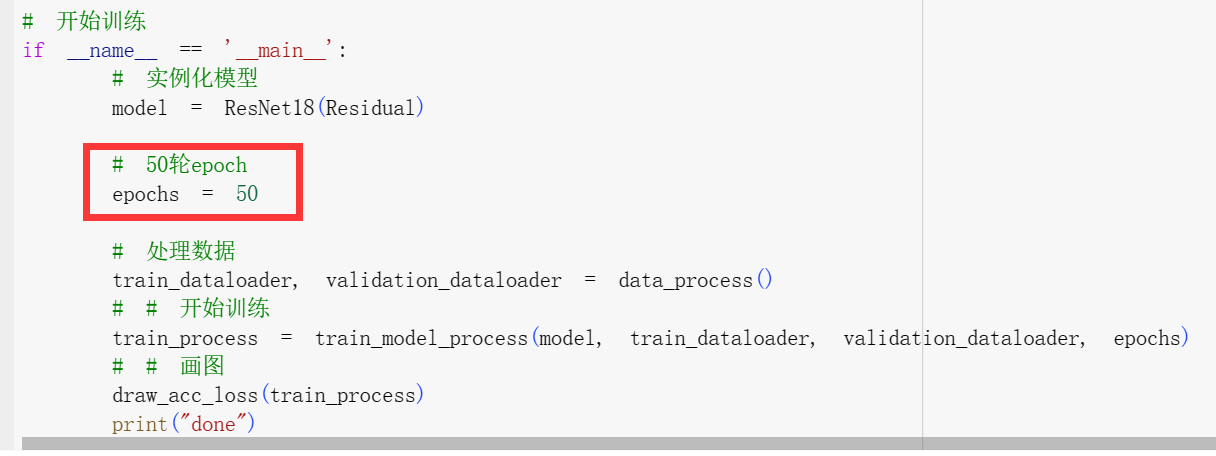Viewport: 1216px width, 456px height.
Task: Click the '# 处理数据' comment
Action: coord(174,251)
